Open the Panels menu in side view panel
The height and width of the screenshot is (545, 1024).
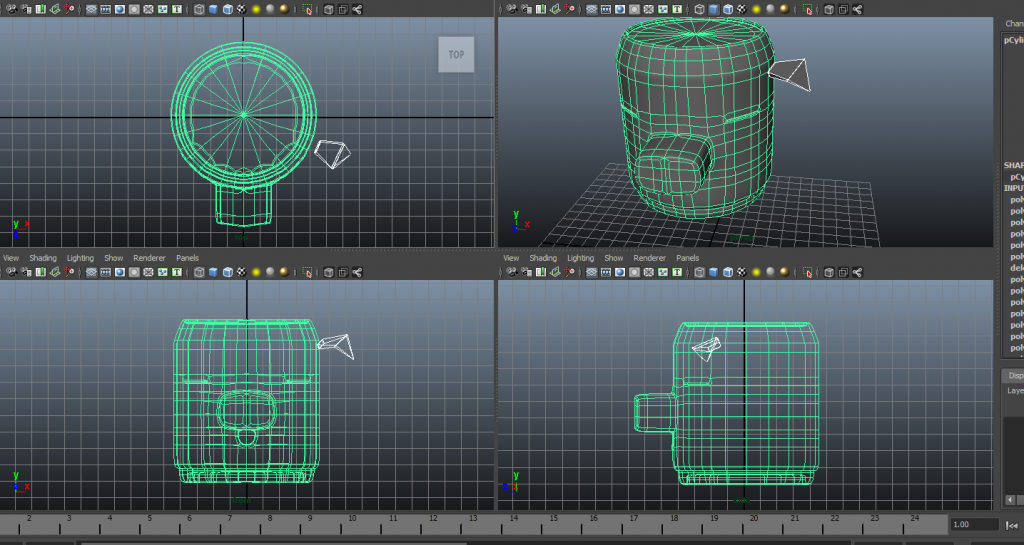pos(687,258)
